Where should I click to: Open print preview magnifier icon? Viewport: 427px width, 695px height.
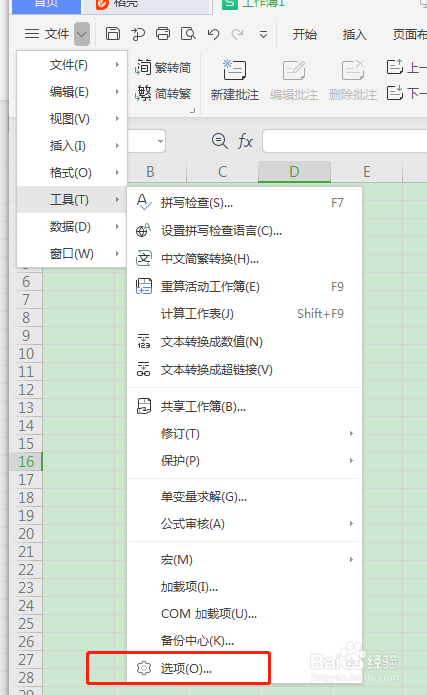(188, 34)
